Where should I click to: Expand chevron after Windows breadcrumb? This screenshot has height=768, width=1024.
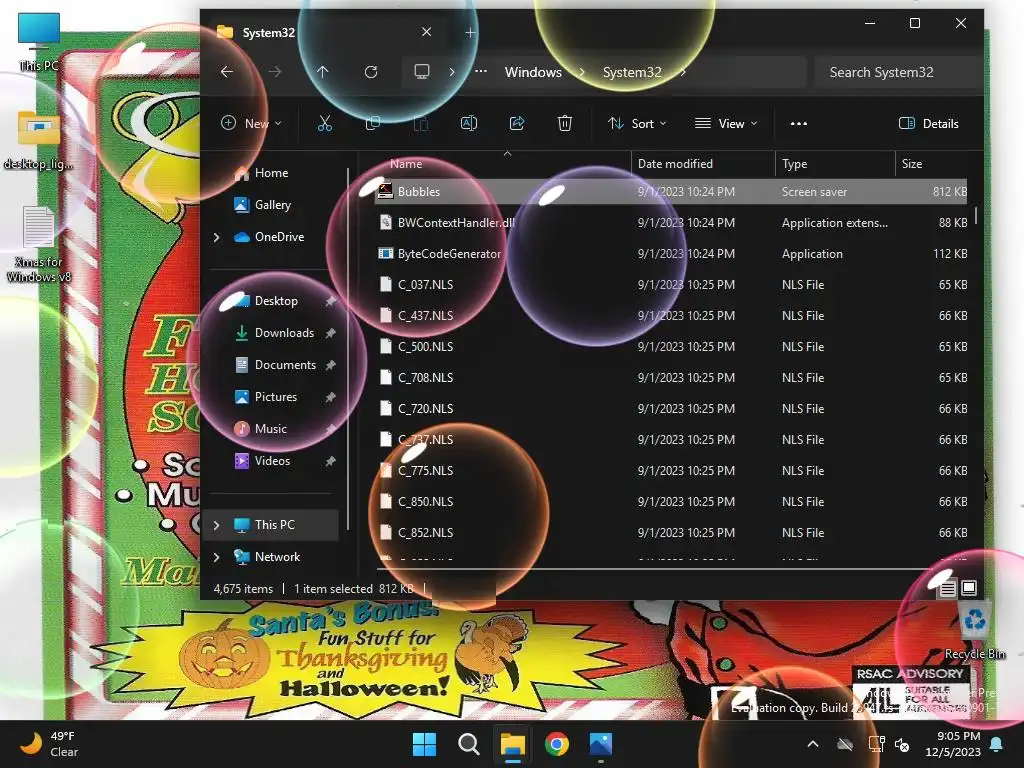pos(581,72)
